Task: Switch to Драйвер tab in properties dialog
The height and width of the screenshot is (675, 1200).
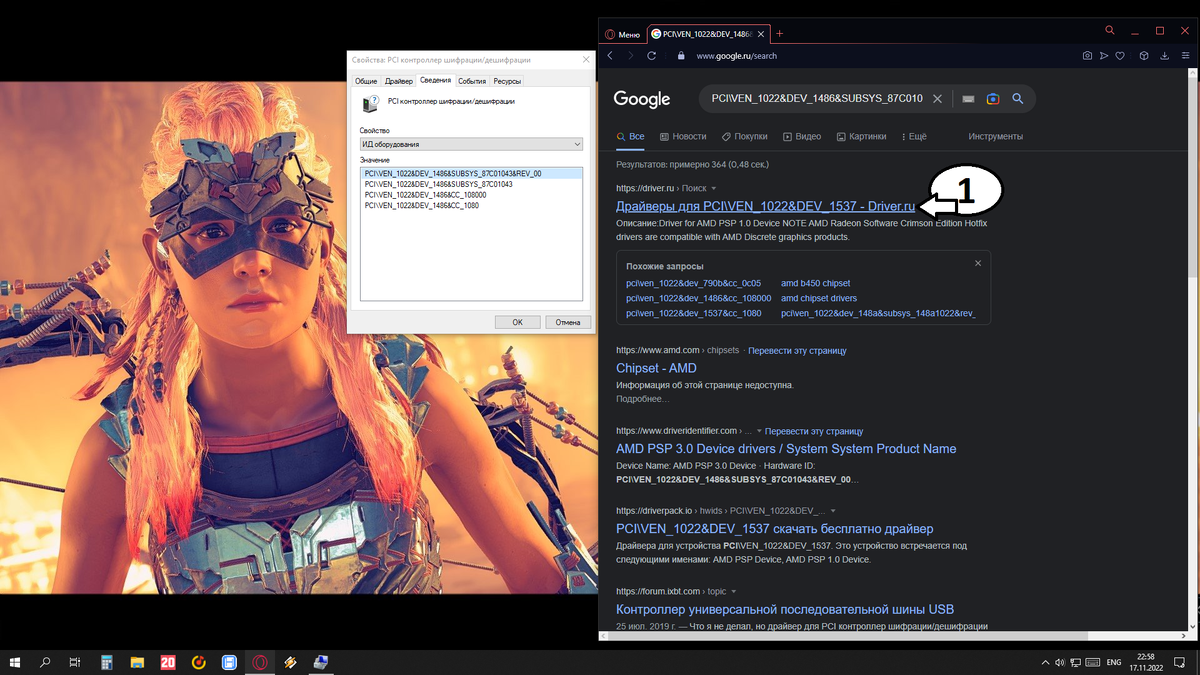Action: [399, 81]
